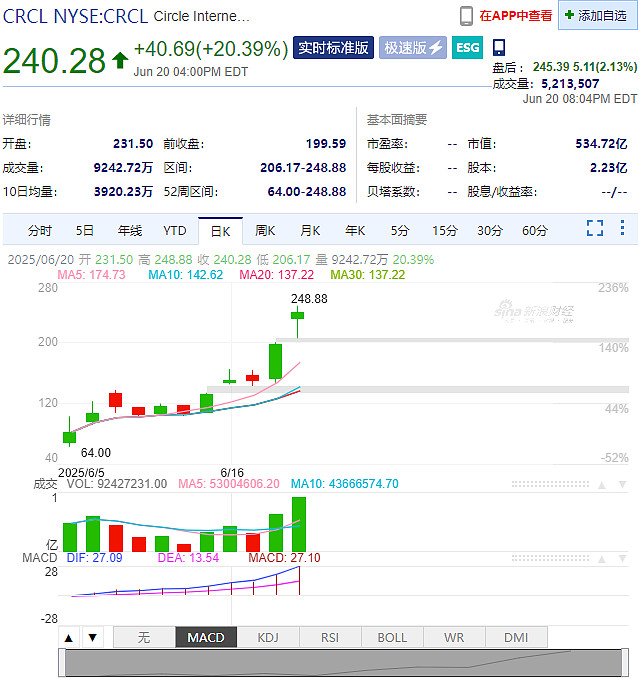The height and width of the screenshot is (678, 641).
Task: Select the 日K chart tab
Action: point(221,231)
